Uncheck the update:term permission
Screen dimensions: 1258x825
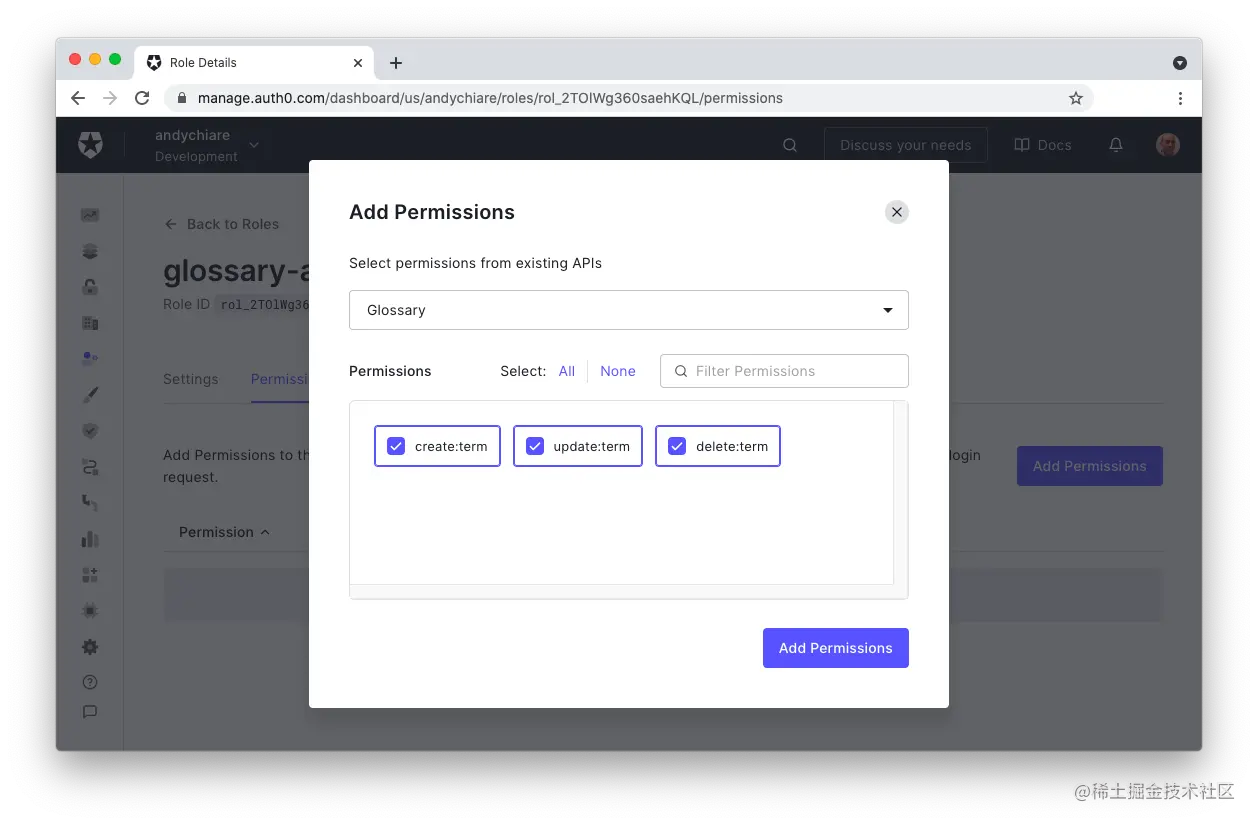click(x=535, y=445)
